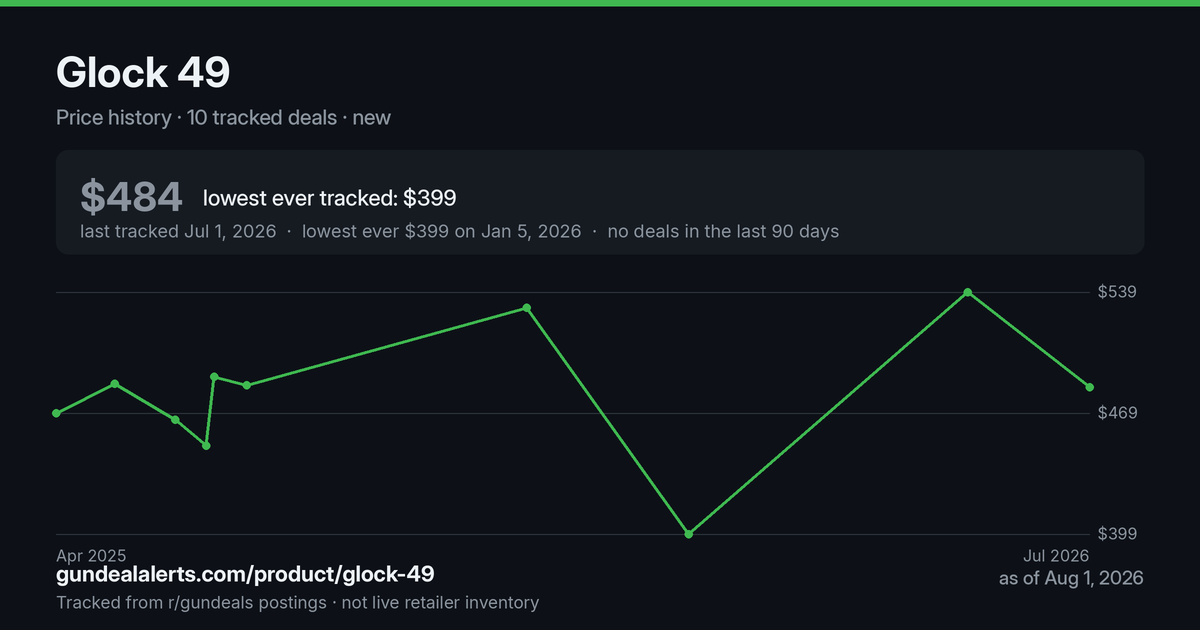Click the 'Price history · 10 tracked deals' subtitle
The image size is (1200, 630).
[197, 118]
